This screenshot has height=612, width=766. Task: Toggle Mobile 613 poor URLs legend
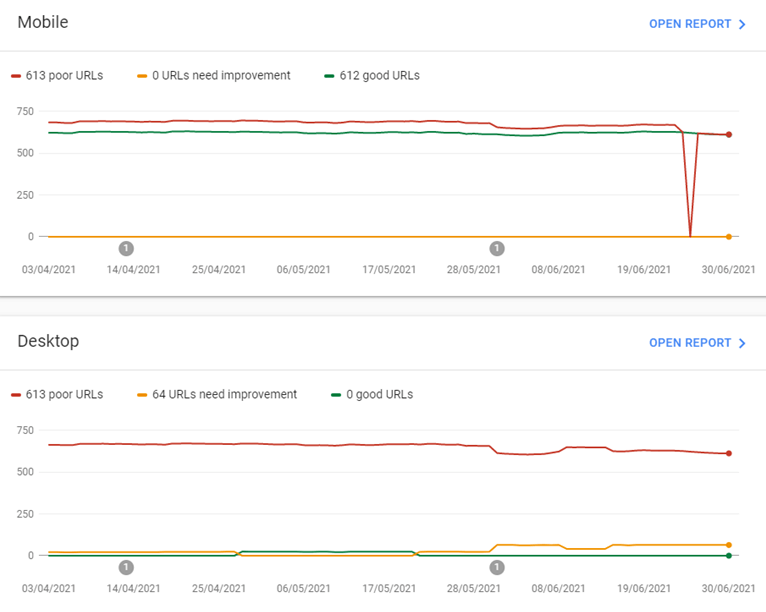click(x=57, y=76)
